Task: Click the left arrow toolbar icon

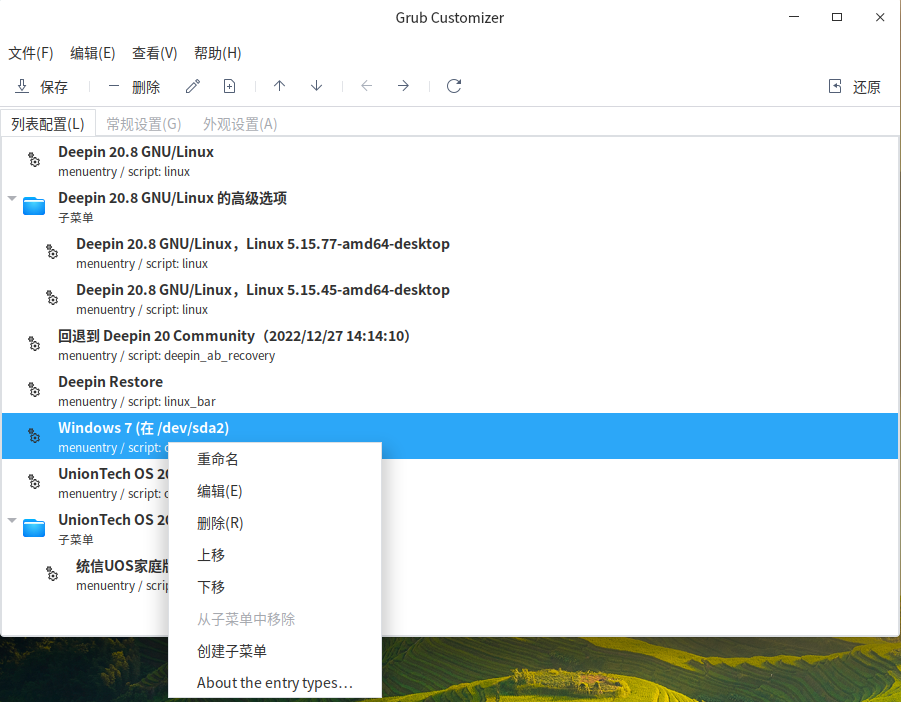Action: [x=367, y=86]
